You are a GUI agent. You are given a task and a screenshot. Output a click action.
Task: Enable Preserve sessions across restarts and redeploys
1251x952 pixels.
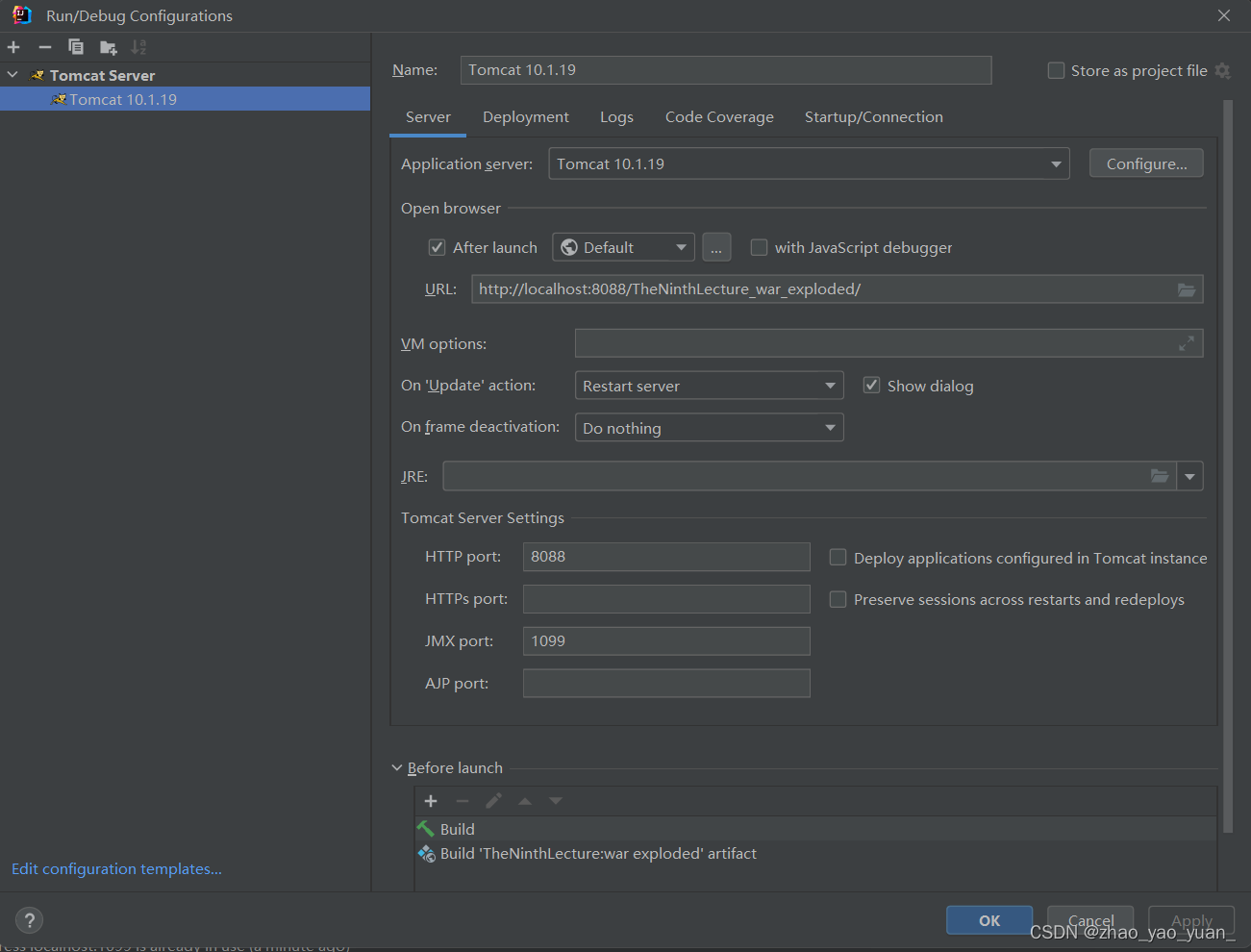[x=838, y=599]
